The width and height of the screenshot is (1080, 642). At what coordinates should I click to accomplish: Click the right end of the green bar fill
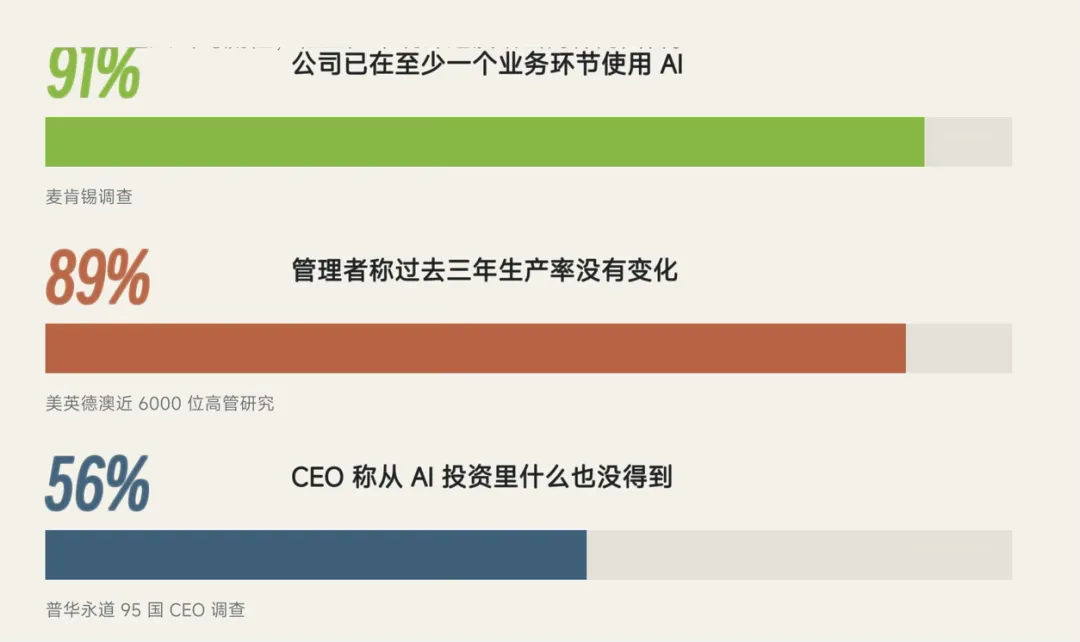tap(921, 142)
